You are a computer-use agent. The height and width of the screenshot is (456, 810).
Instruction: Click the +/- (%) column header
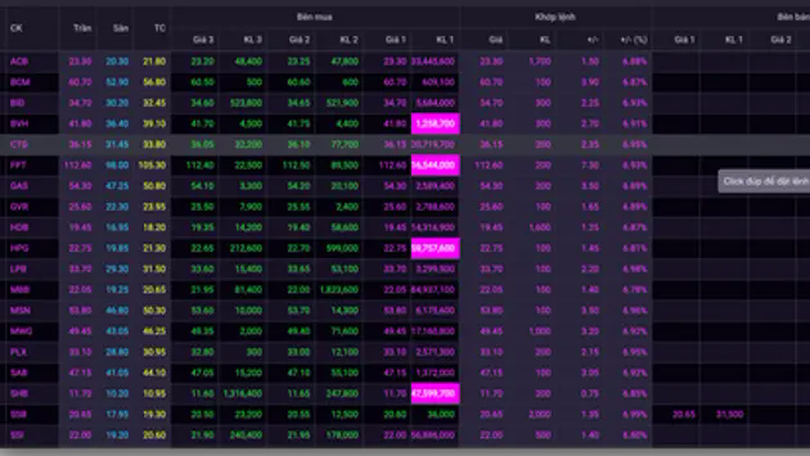tap(633, 40)
